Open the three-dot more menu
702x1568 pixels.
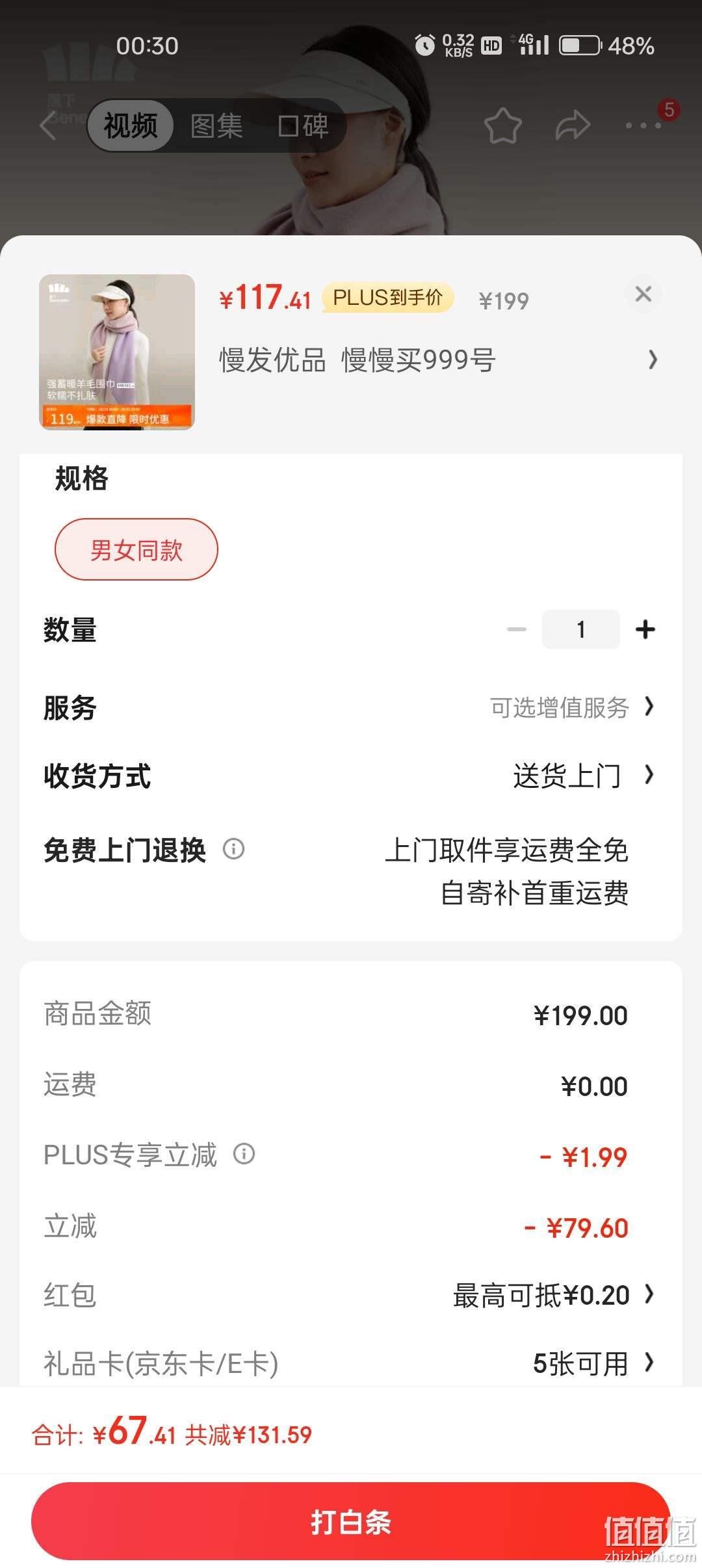click(643, 125)
